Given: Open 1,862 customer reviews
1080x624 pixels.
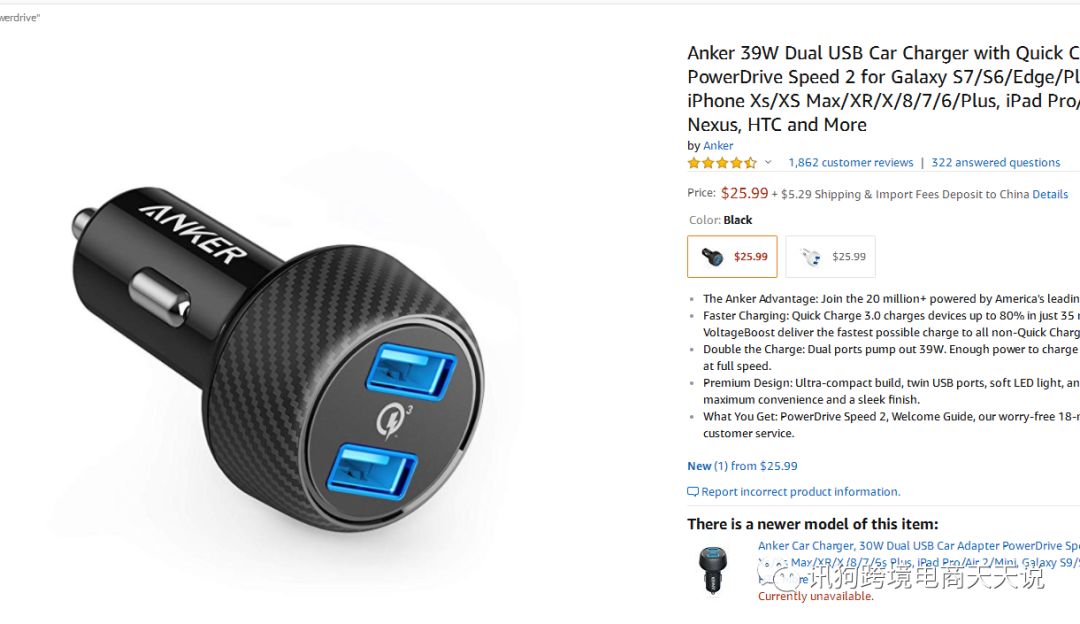Looking at the screenshot, I should 851,163.
